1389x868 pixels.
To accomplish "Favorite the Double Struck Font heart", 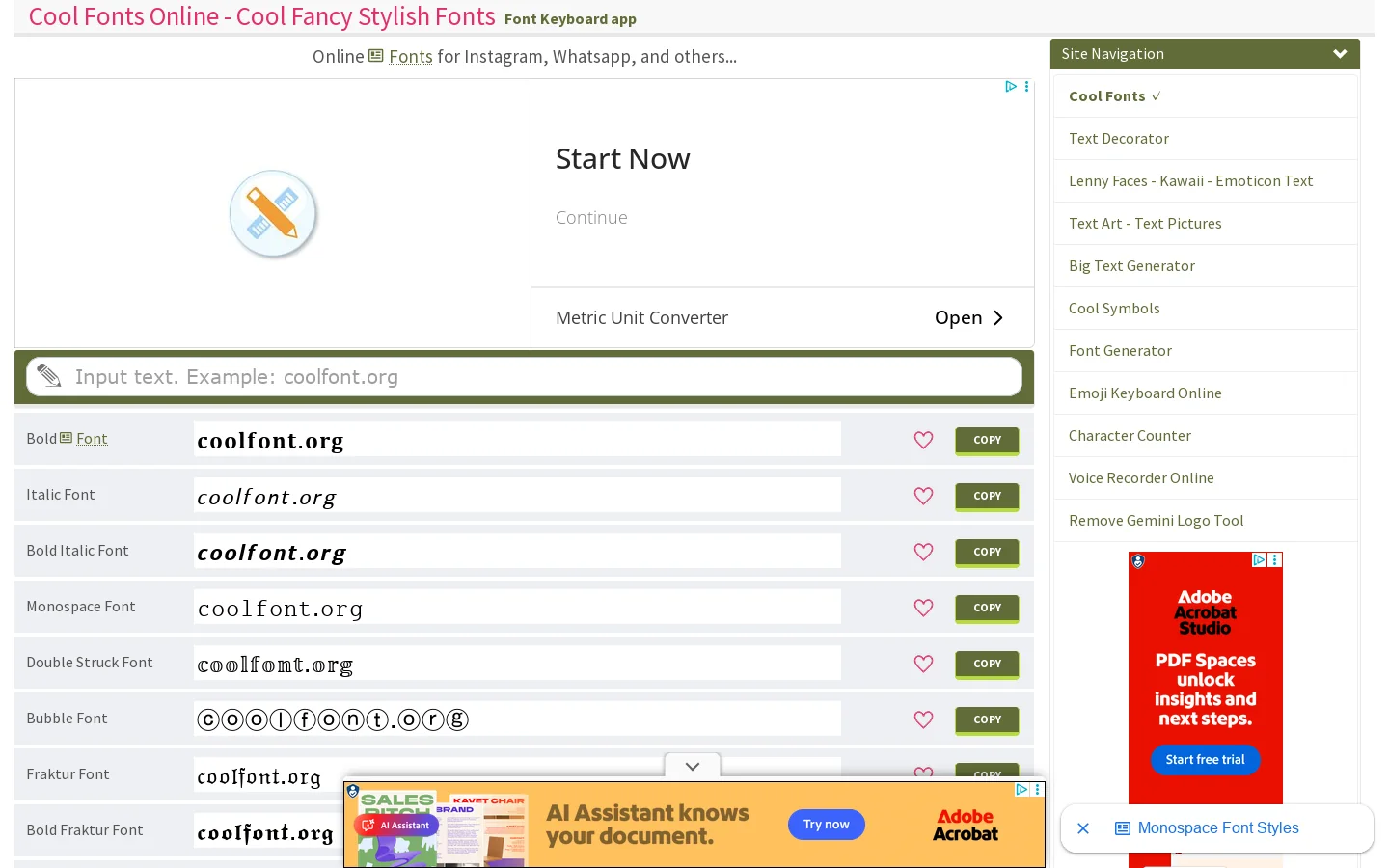I will pyautogui.click(x=923, y=664).
